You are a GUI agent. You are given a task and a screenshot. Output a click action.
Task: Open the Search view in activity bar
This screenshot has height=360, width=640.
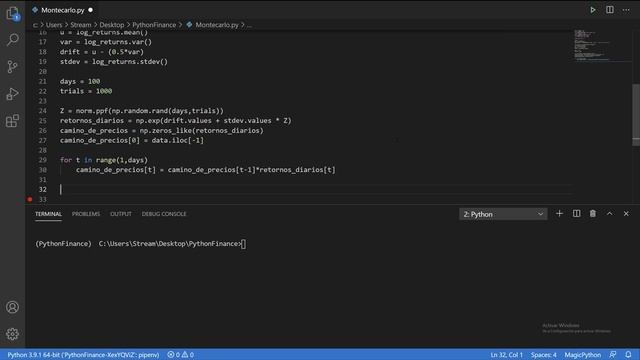(x=13, y=40)
